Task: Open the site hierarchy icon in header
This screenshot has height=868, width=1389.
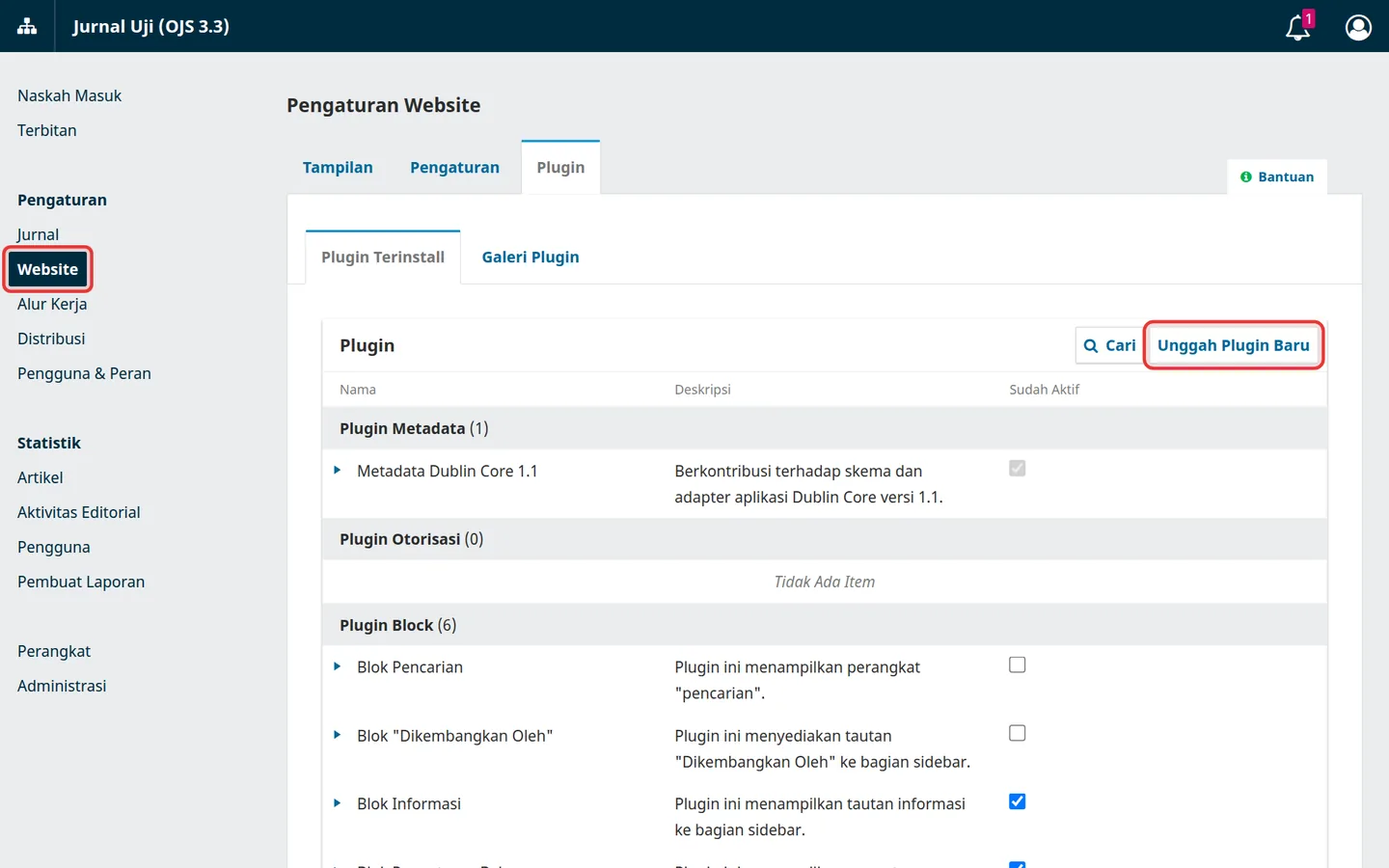Action: pyautogui.click(x=27, y=26)
